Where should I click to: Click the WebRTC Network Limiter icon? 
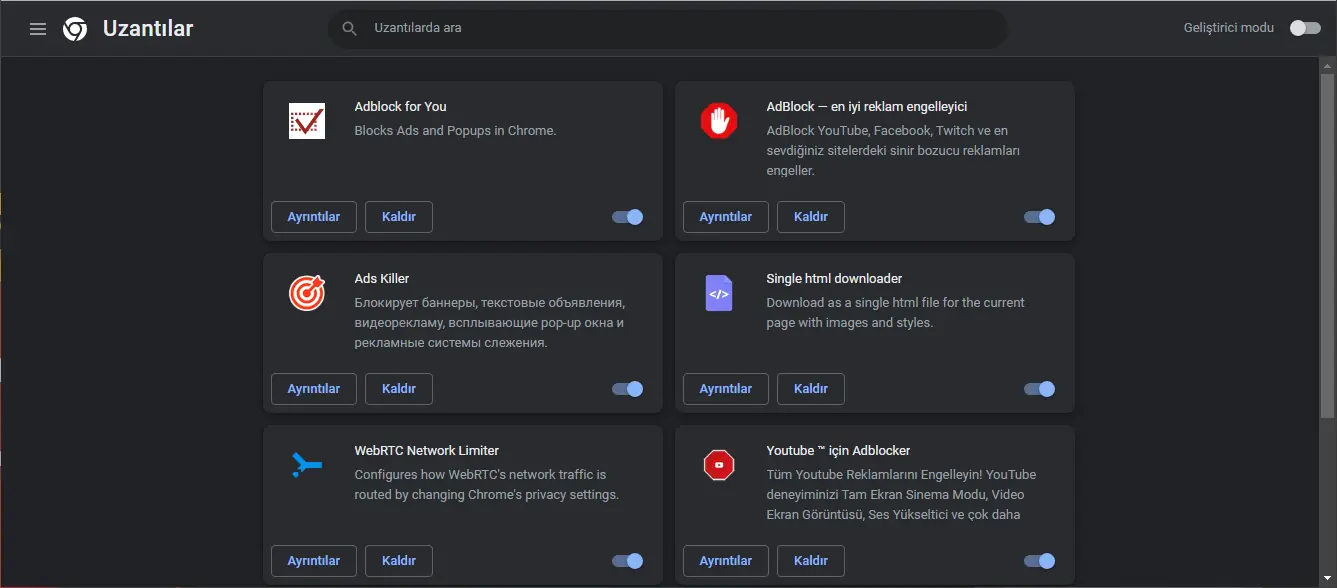[x=306, y=464]
